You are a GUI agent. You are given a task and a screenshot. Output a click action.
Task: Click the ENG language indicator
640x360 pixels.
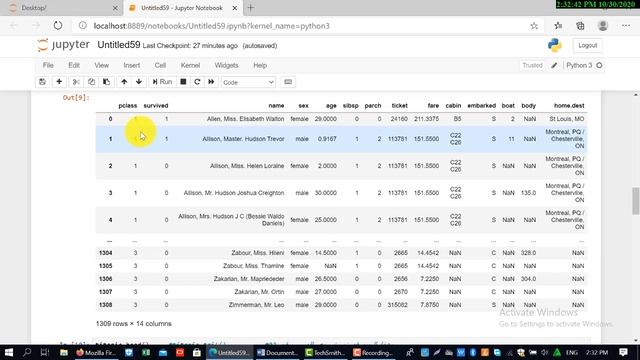click(x=572, y=352)
